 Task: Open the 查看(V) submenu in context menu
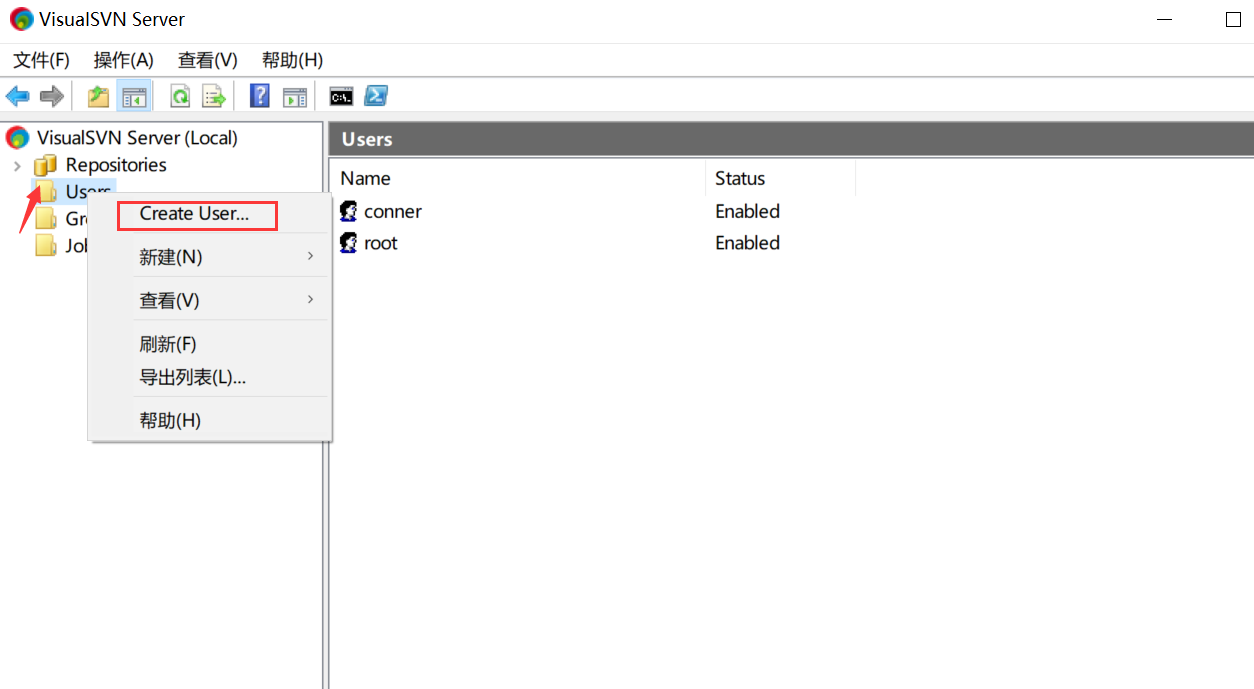coord(230,300)
